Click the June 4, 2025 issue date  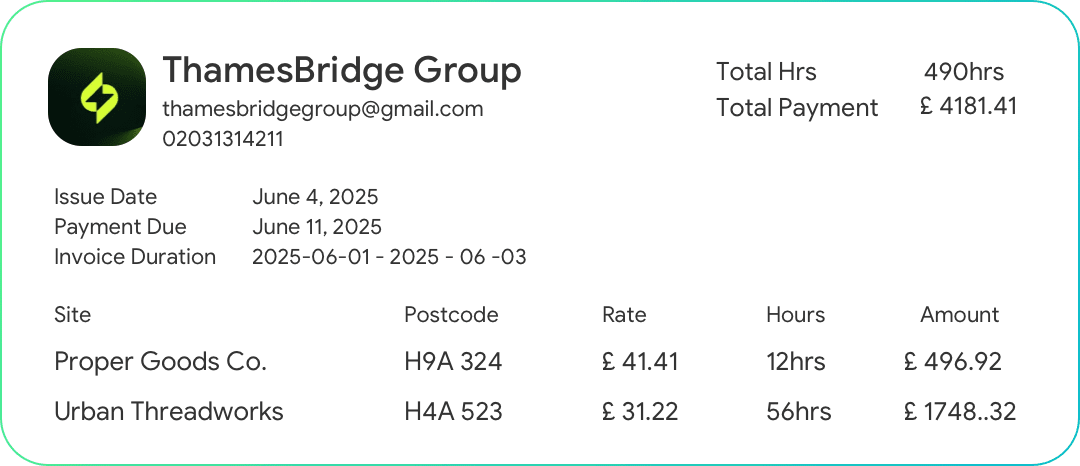(x=315, y=197)
